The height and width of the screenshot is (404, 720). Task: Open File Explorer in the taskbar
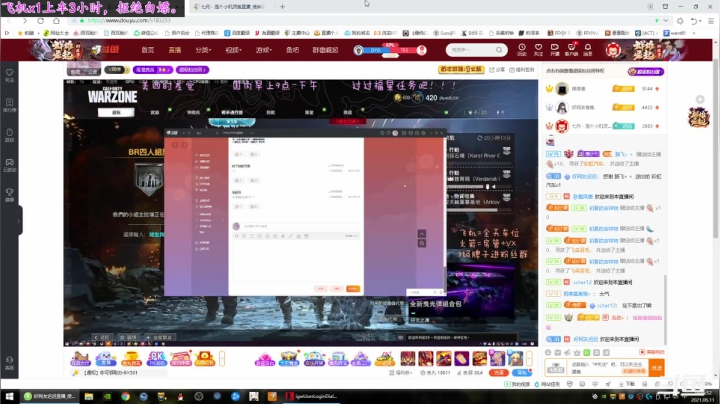coord(89,396)
